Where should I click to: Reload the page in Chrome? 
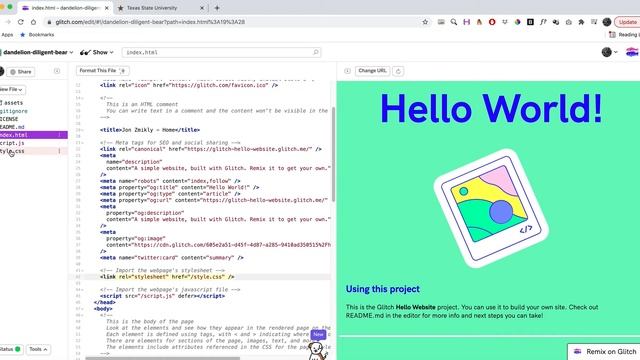coord(20,22)
